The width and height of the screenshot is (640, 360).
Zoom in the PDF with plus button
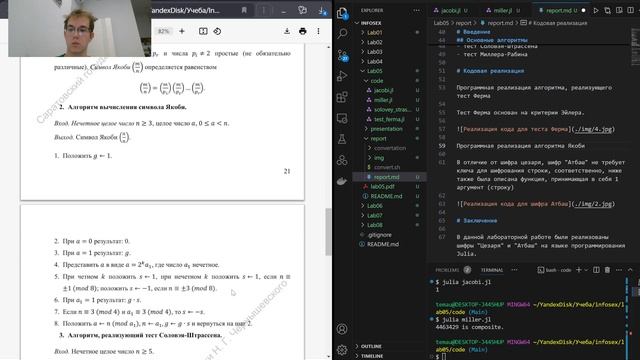point(182,31)
